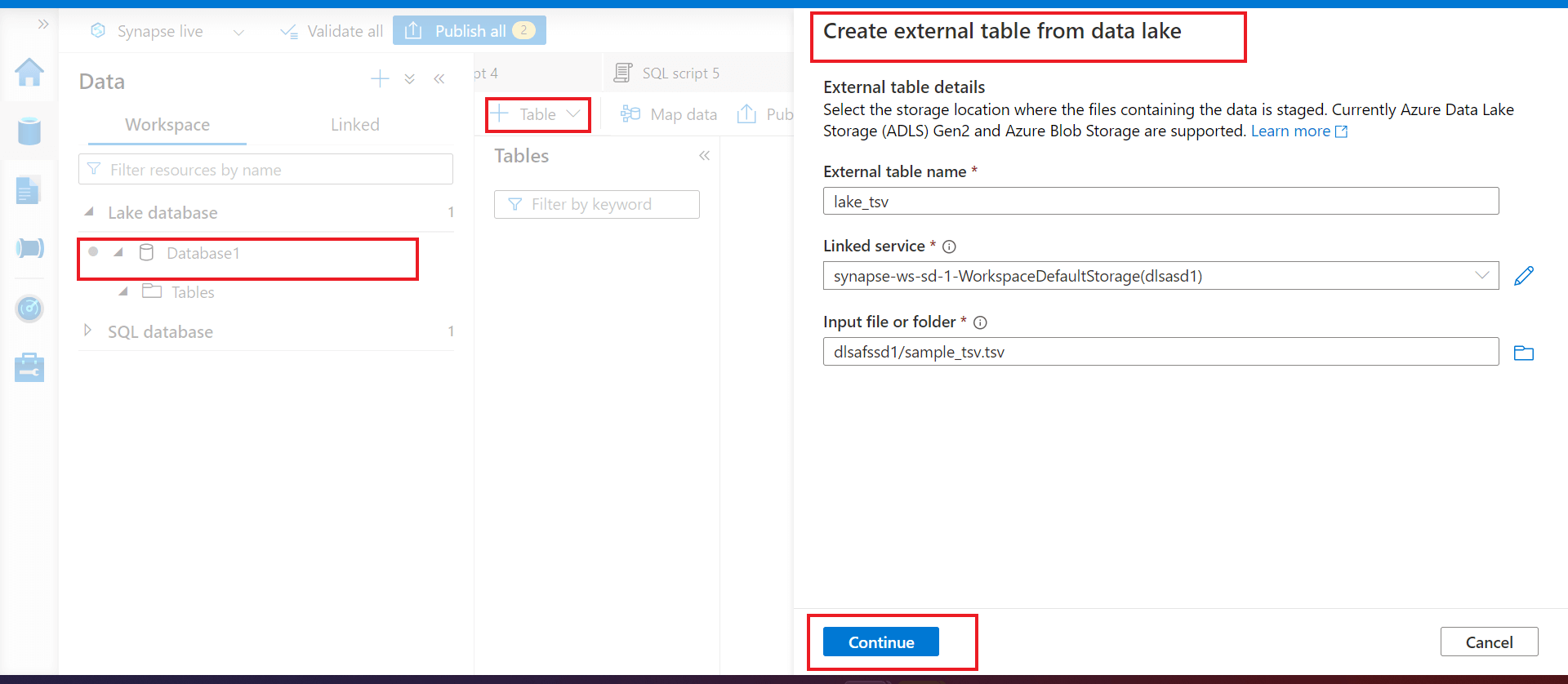Click the Continue button
1568x684 pixels.
tap(880, 642)
